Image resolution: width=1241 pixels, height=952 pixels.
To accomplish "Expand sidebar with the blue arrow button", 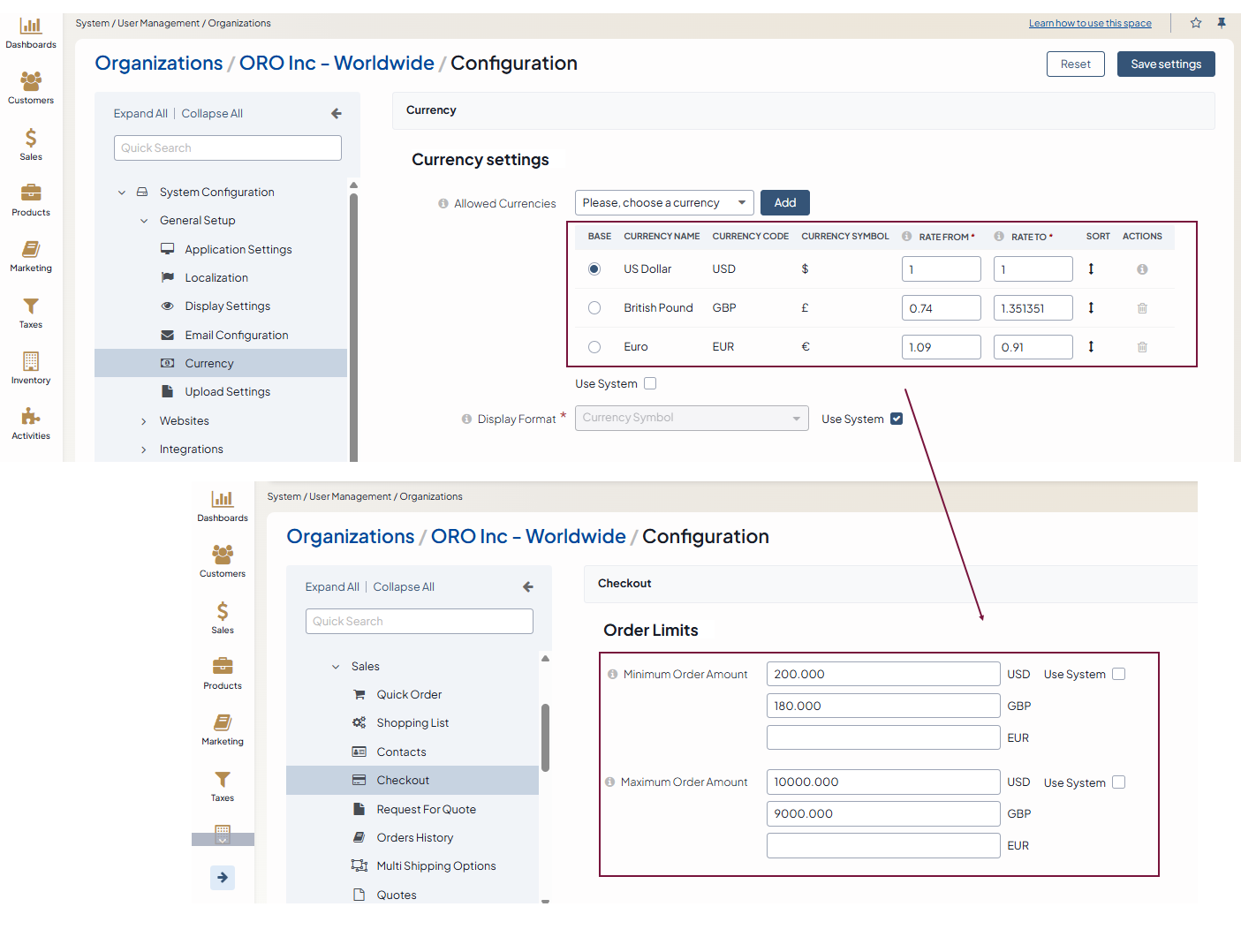I will [x=223, y=877].
